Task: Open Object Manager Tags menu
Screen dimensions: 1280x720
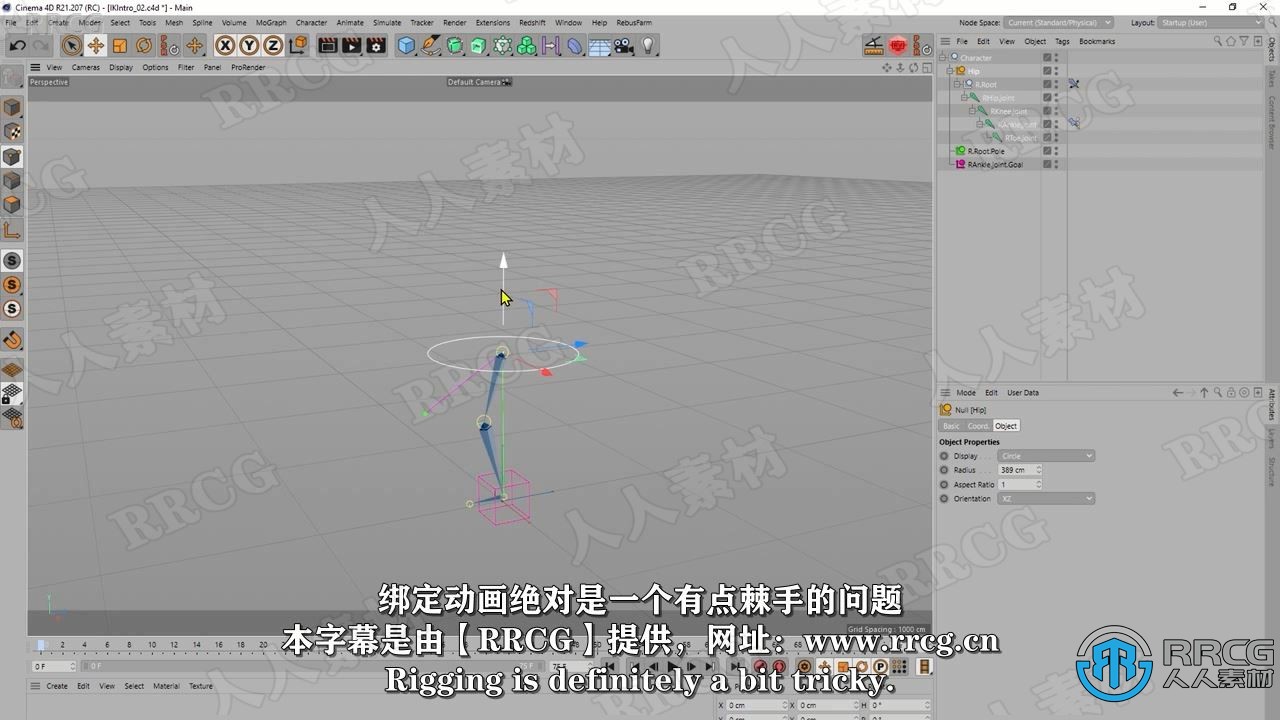Action: (x=1062, y=41)
